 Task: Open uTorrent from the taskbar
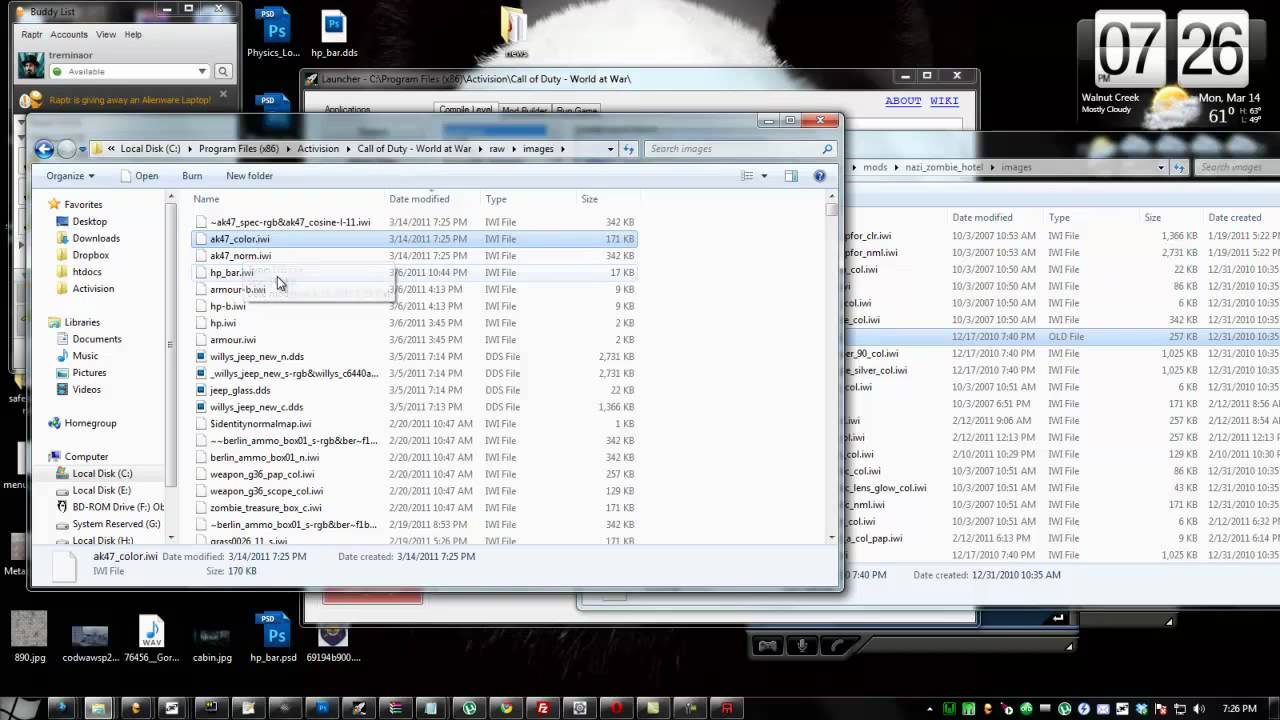tap(468, 708)
